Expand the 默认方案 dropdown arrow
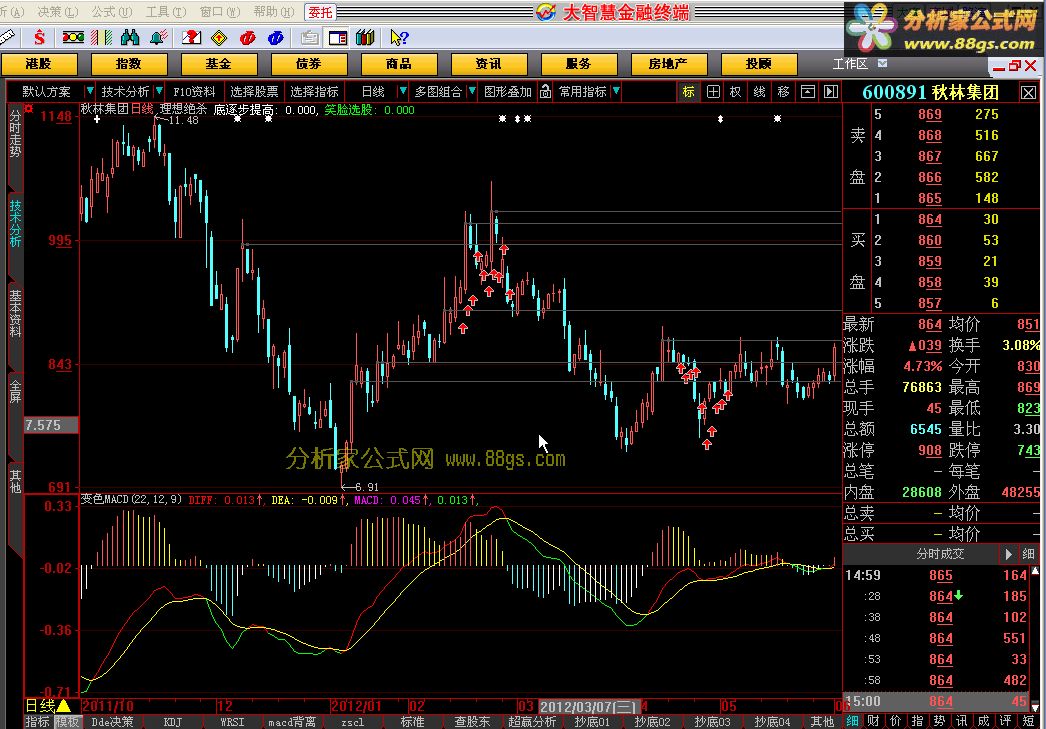The height and width of the screenshot is (729, 1046). pos(89,91)
